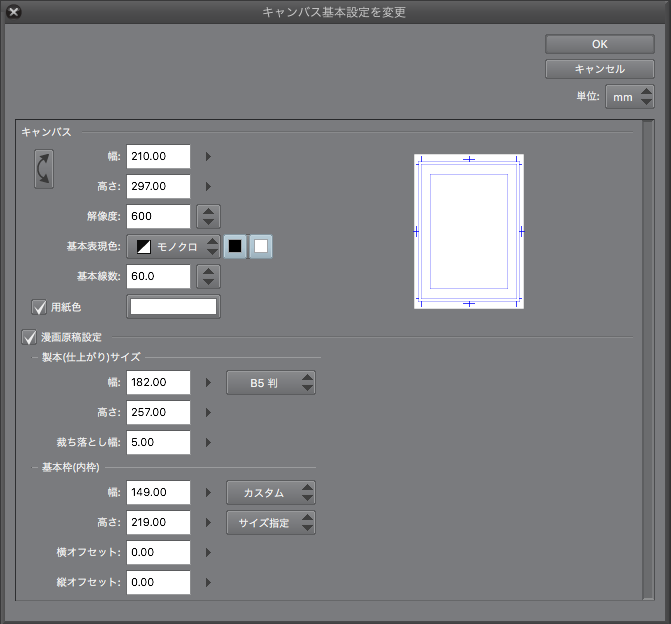Open the カスタム inner frame dropdown
The image size is (671, 624).
(270, 492)
